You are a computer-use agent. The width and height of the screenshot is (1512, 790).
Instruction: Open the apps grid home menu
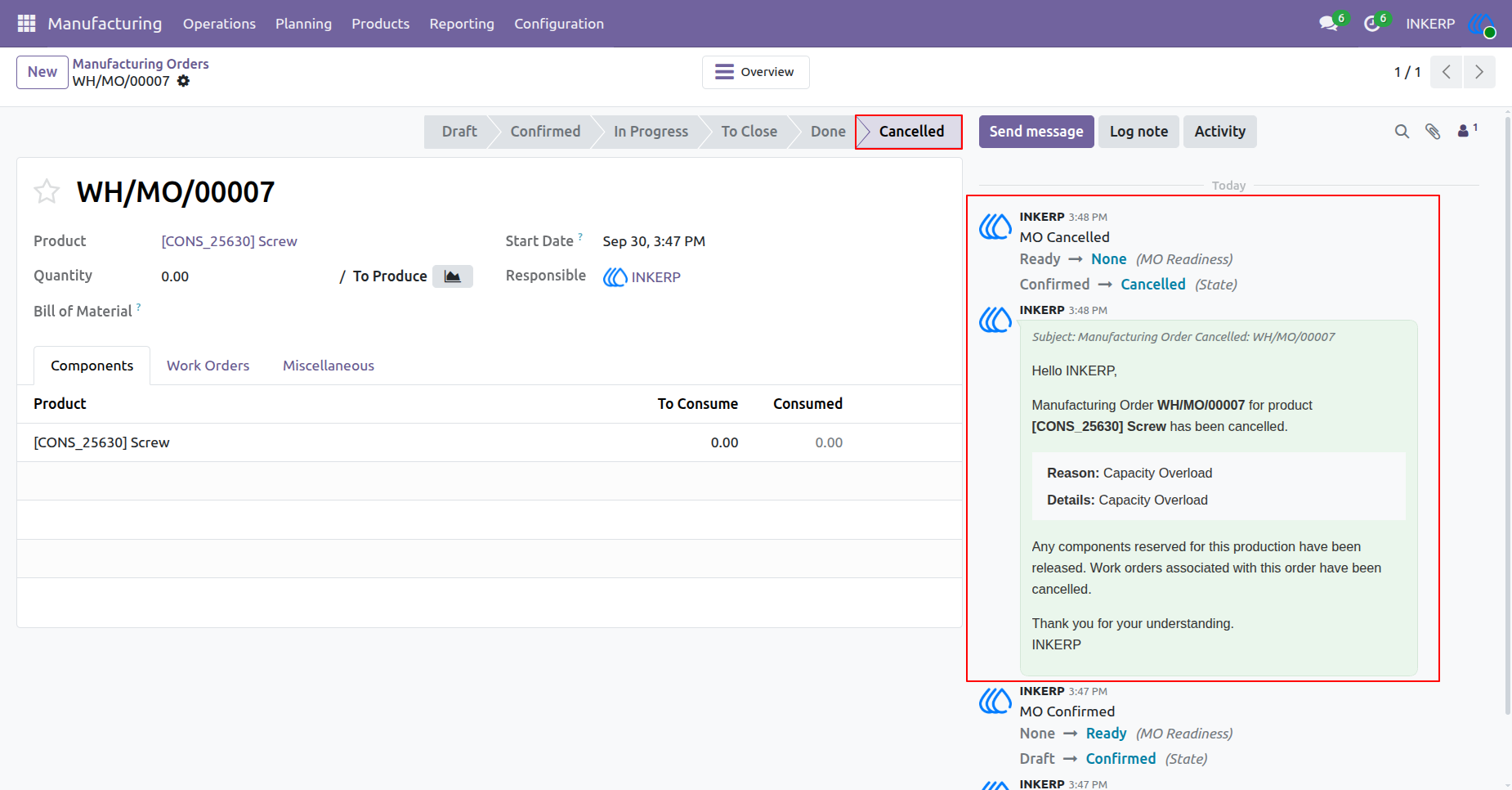click(26, 24)
